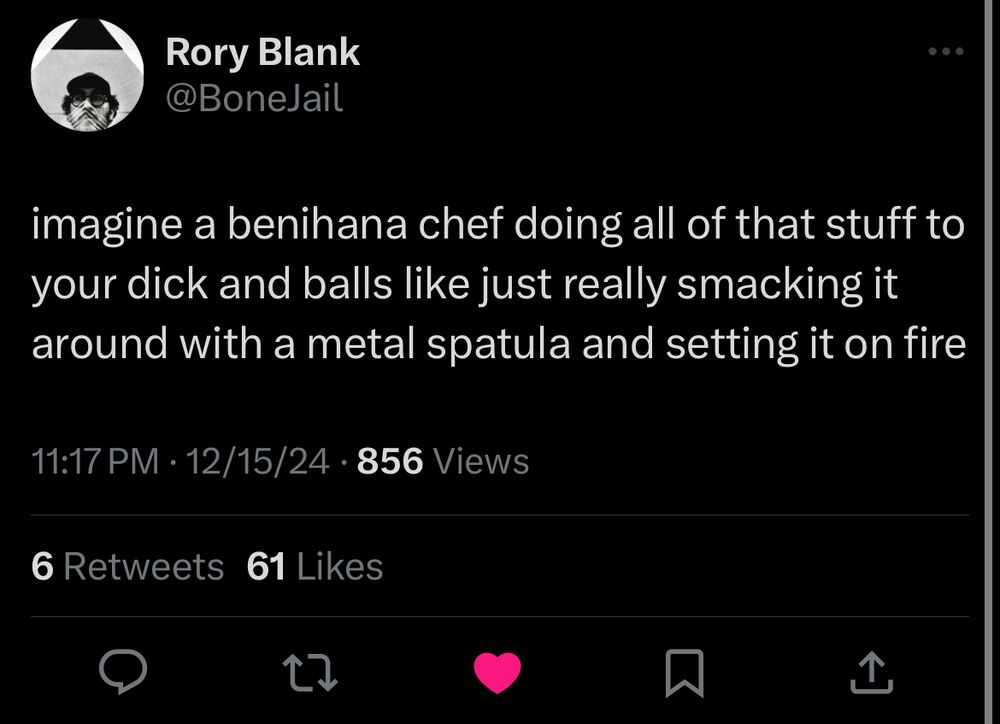Unlike the tweet via pink heart
1000x724 pixels.
[x=497, y=672]
